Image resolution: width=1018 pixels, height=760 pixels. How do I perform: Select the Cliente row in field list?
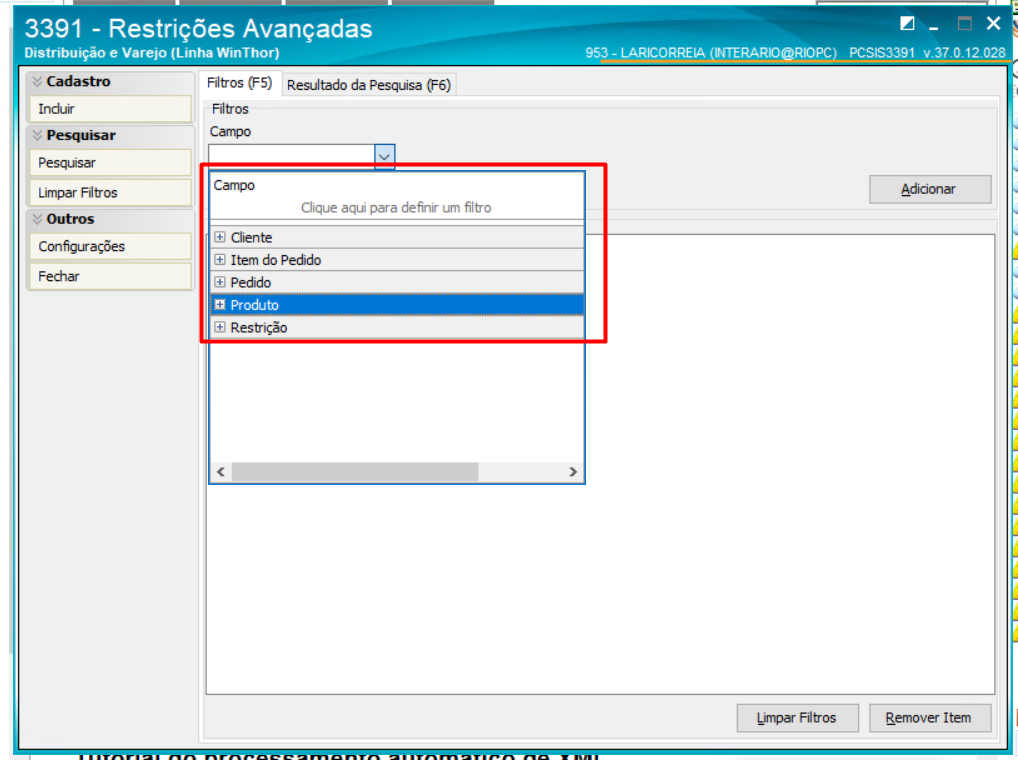tap(397, 238)
